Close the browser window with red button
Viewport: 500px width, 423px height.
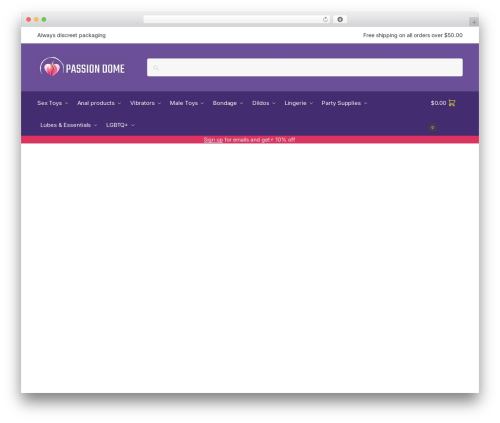(x=29, y=20)
